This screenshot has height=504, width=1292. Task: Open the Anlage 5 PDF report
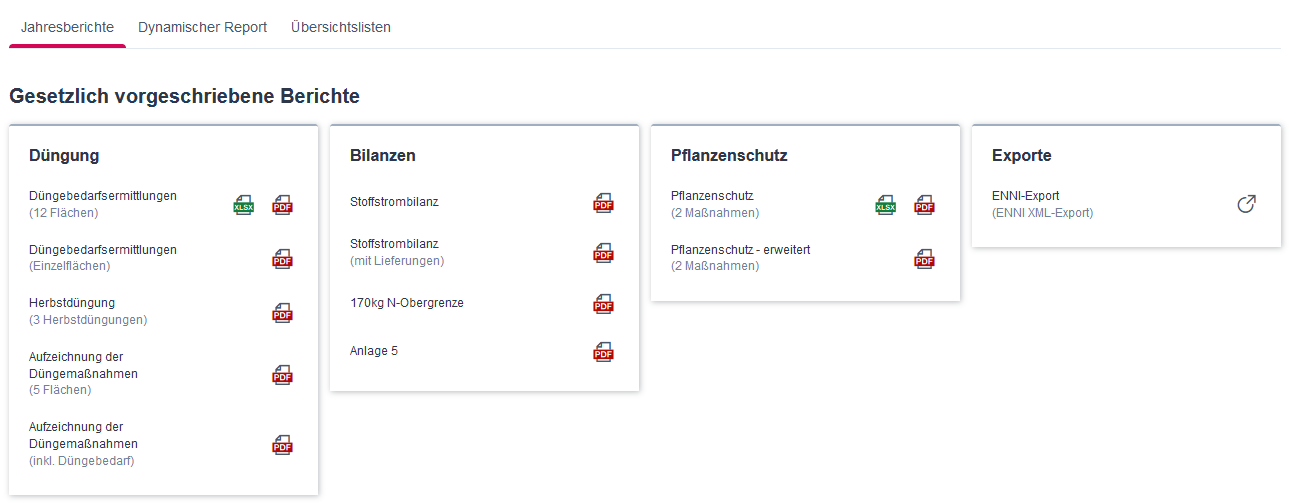pyautogui.click(x=603, y=351)
